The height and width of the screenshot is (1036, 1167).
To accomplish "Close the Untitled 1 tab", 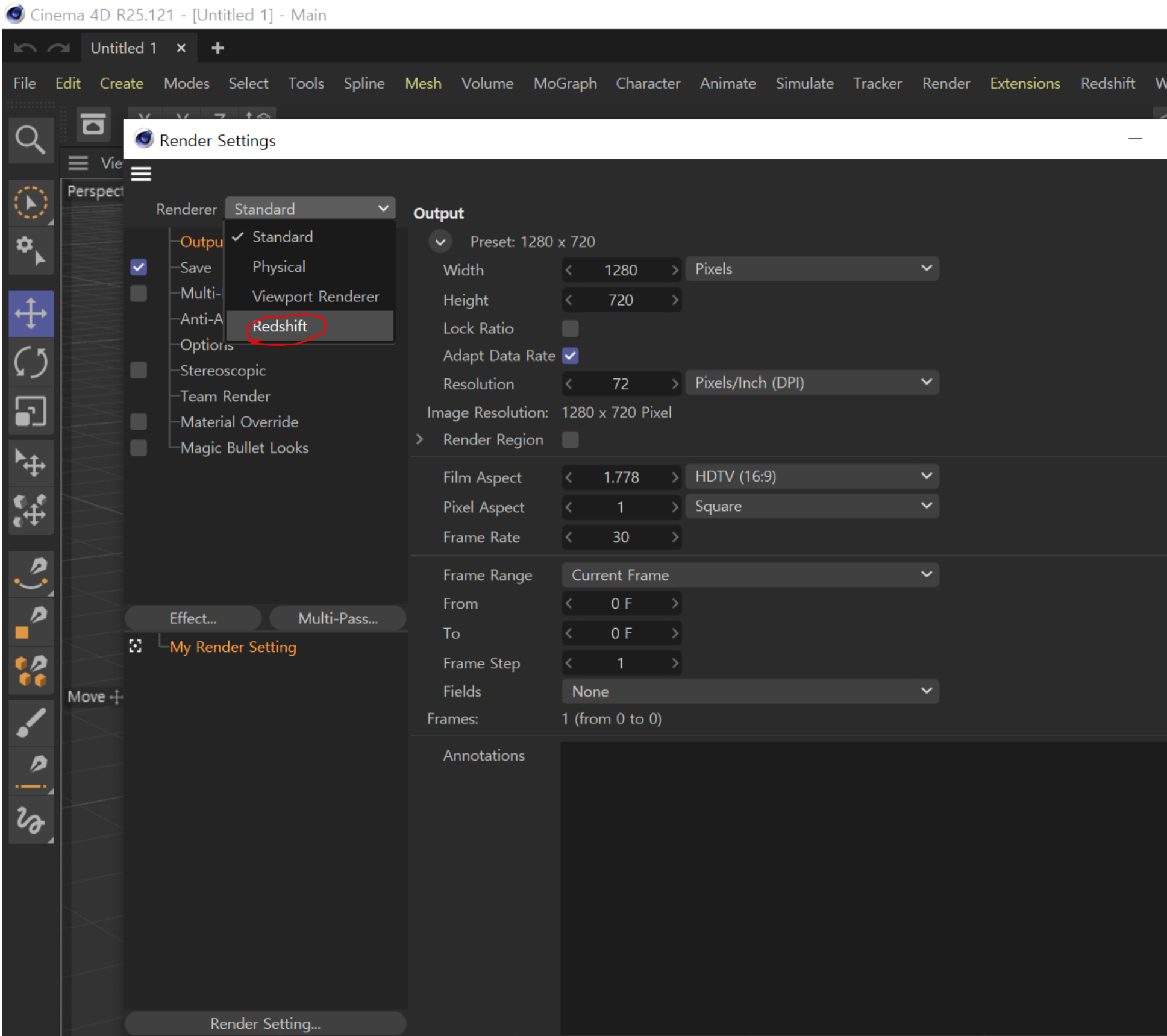I will pyautogui.click(x=181, y=48).
